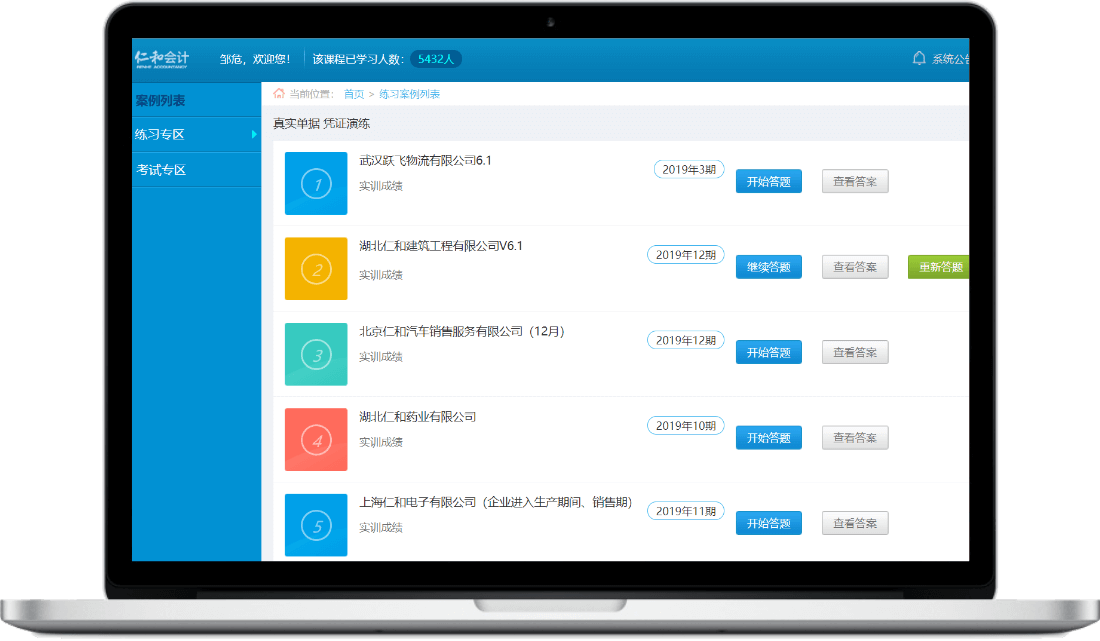Click 实训成绩 under 武汉跃飞物流有限公司6.1
Viewport: 1100px width, 641px height.
click(381, 187)
